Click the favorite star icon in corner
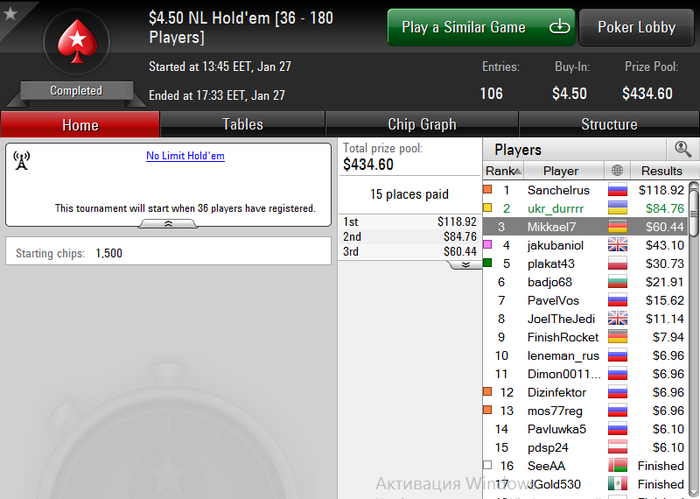The image size is (700, 499). (10, 13)
